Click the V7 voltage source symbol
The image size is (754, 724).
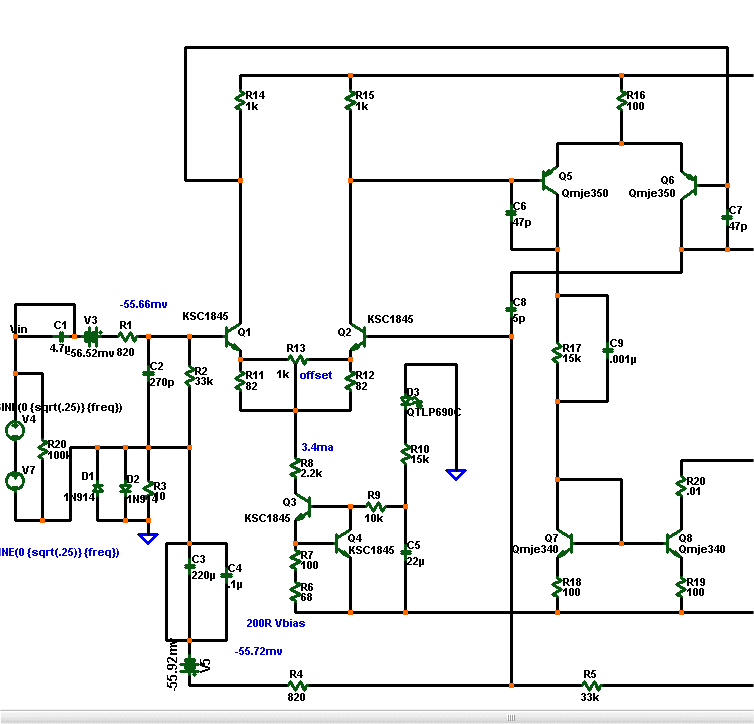(x=15, y=481)
